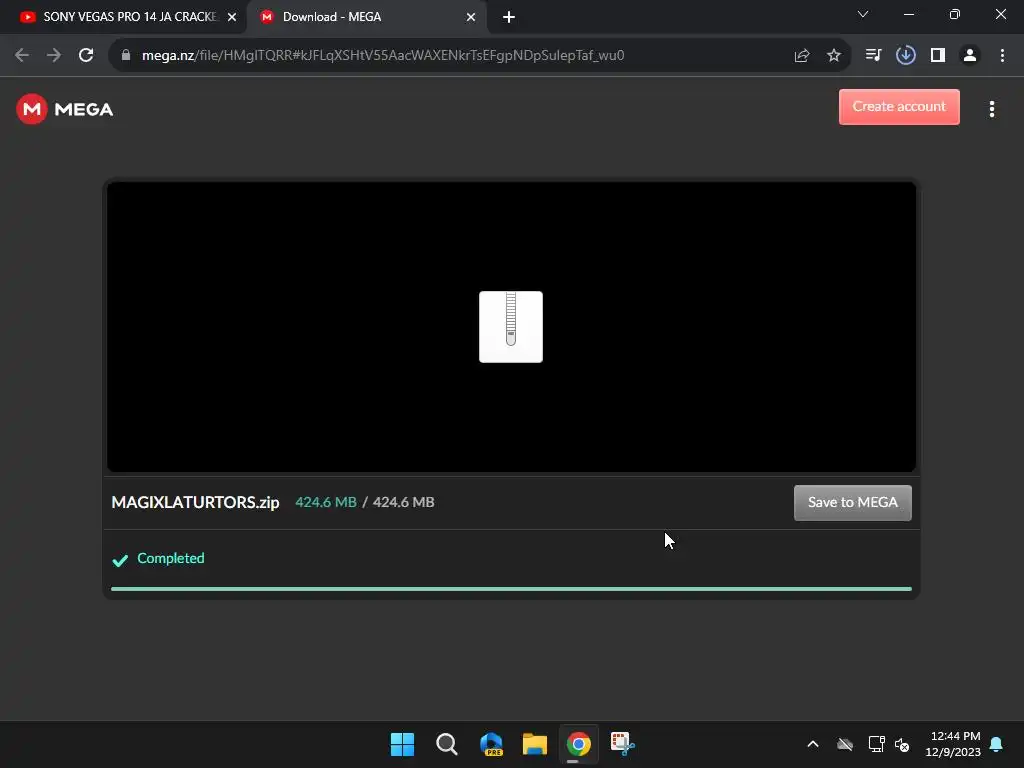Open a new browser tab

point(509,18)
